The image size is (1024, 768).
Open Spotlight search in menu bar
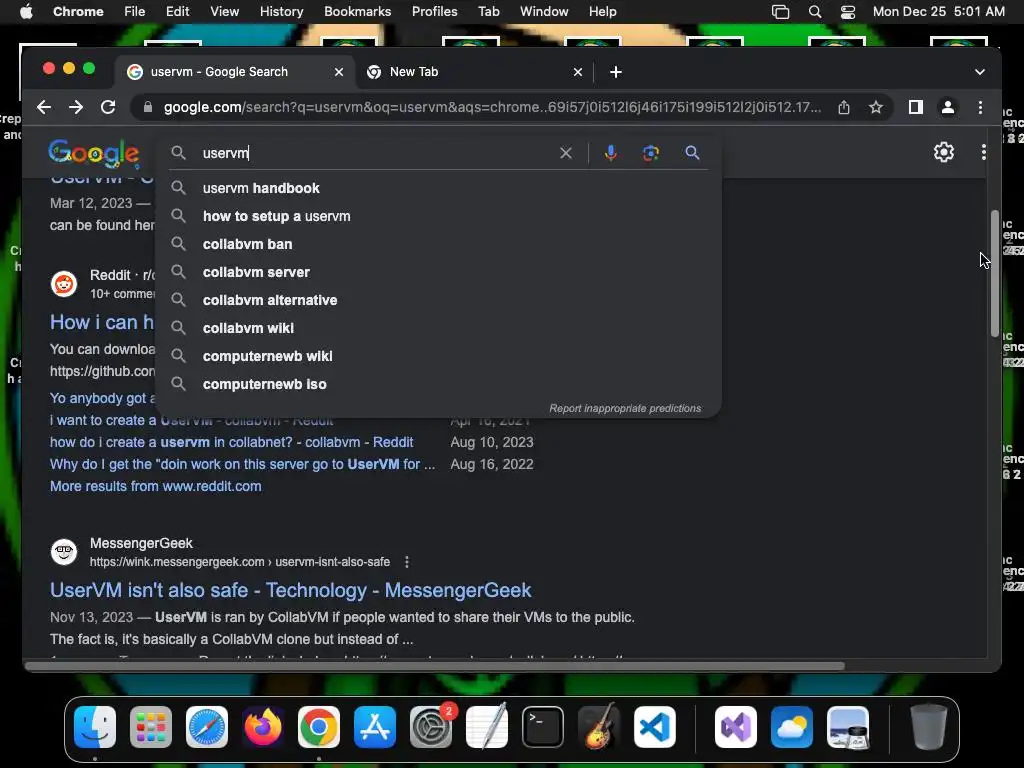[814, 12]
